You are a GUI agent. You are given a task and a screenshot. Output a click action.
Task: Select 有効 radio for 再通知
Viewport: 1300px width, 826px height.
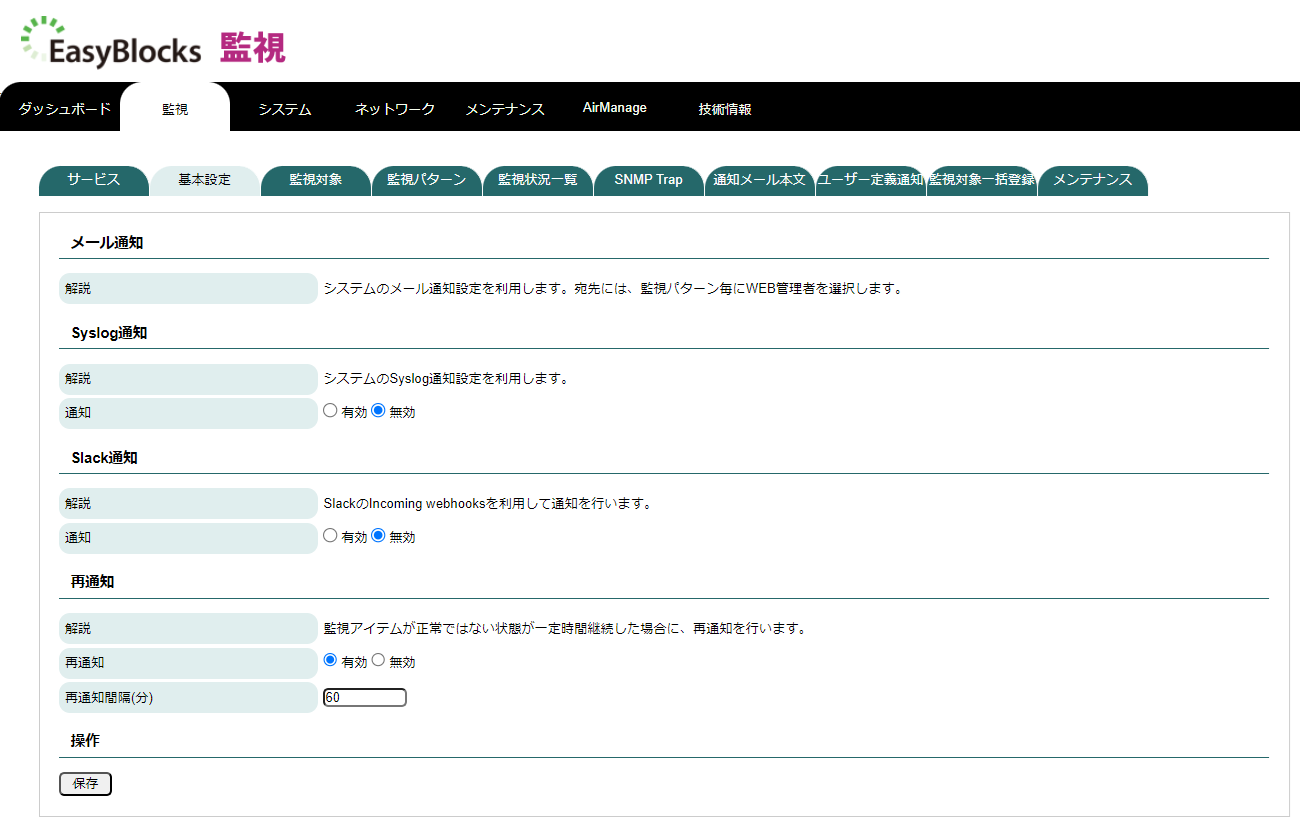[x=331, y=660]
